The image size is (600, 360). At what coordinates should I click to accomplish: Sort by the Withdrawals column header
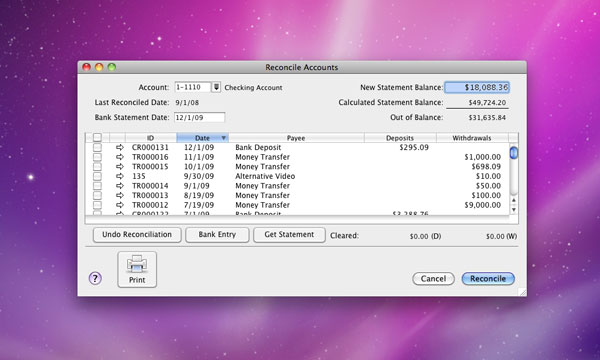coord(472,138)
